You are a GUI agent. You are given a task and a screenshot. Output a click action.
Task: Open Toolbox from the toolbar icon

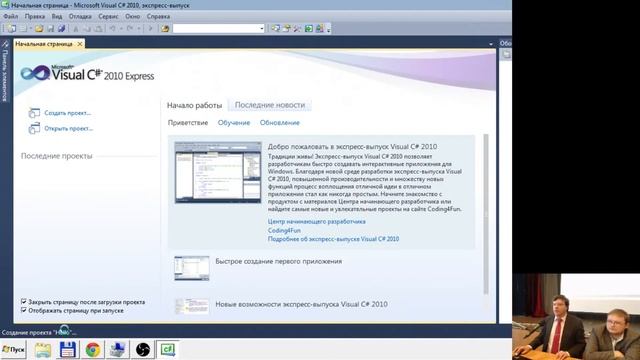pos(298,29)
